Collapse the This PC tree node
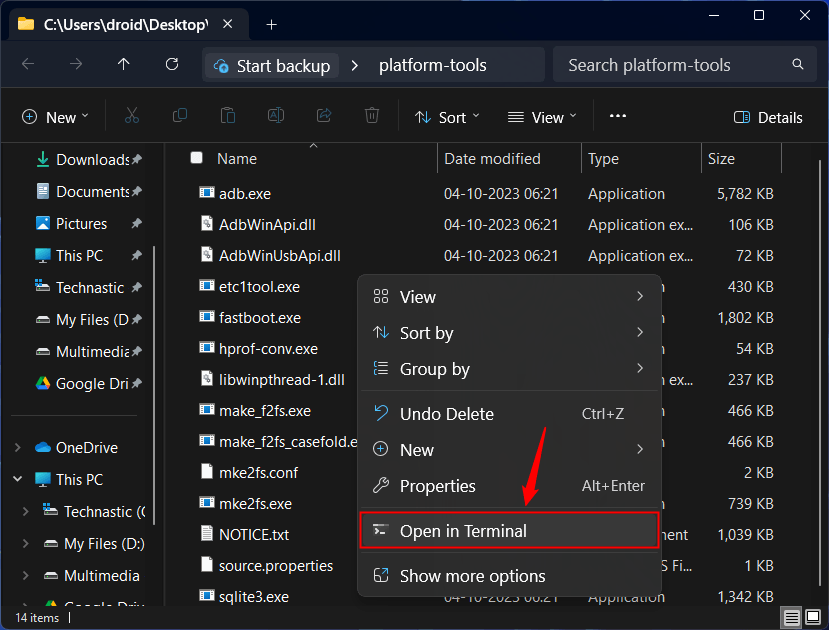The image size is (829, 630). (18, 480)
